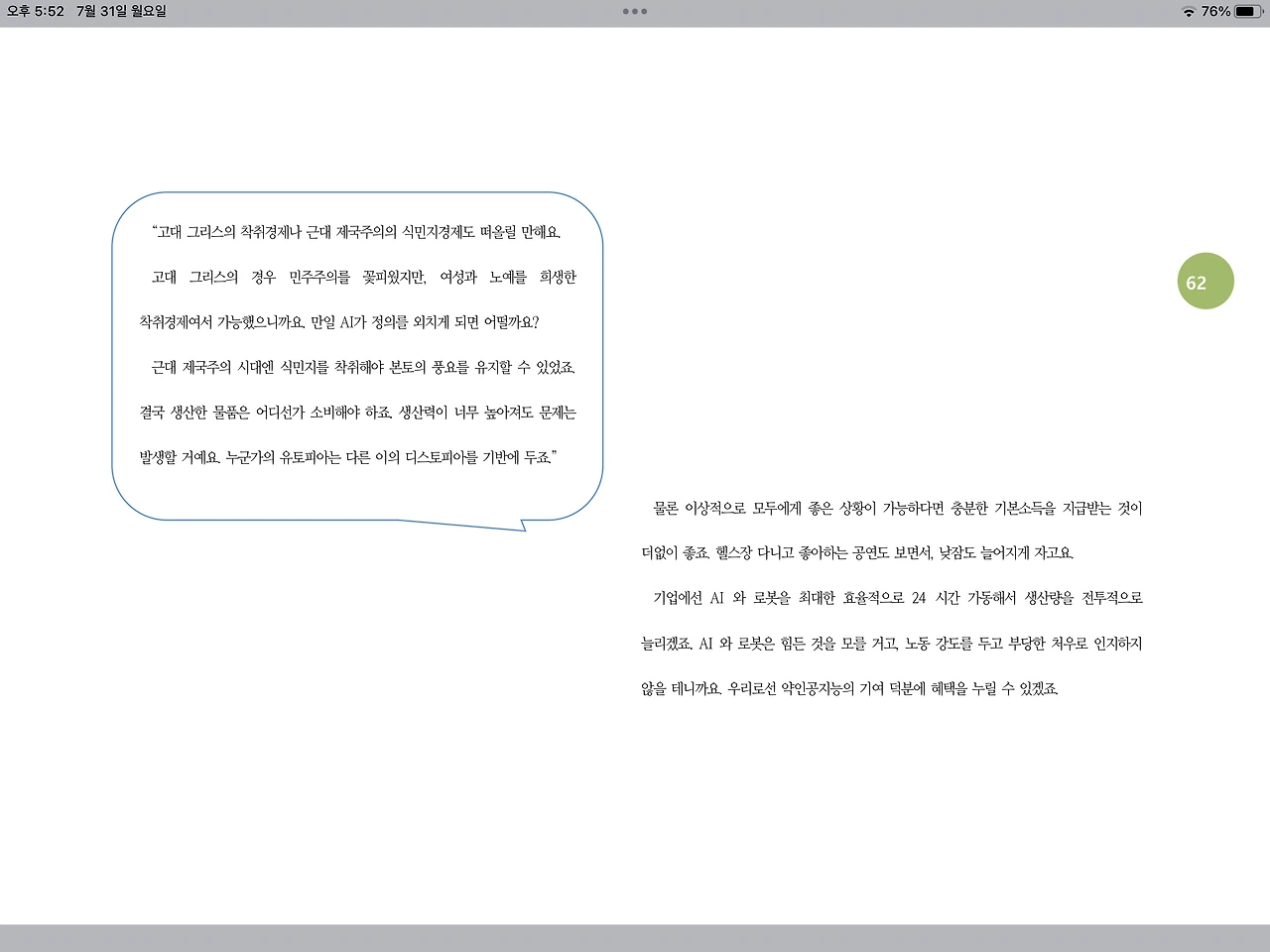Tap center of screen to show menus

[x=635, y=476]
